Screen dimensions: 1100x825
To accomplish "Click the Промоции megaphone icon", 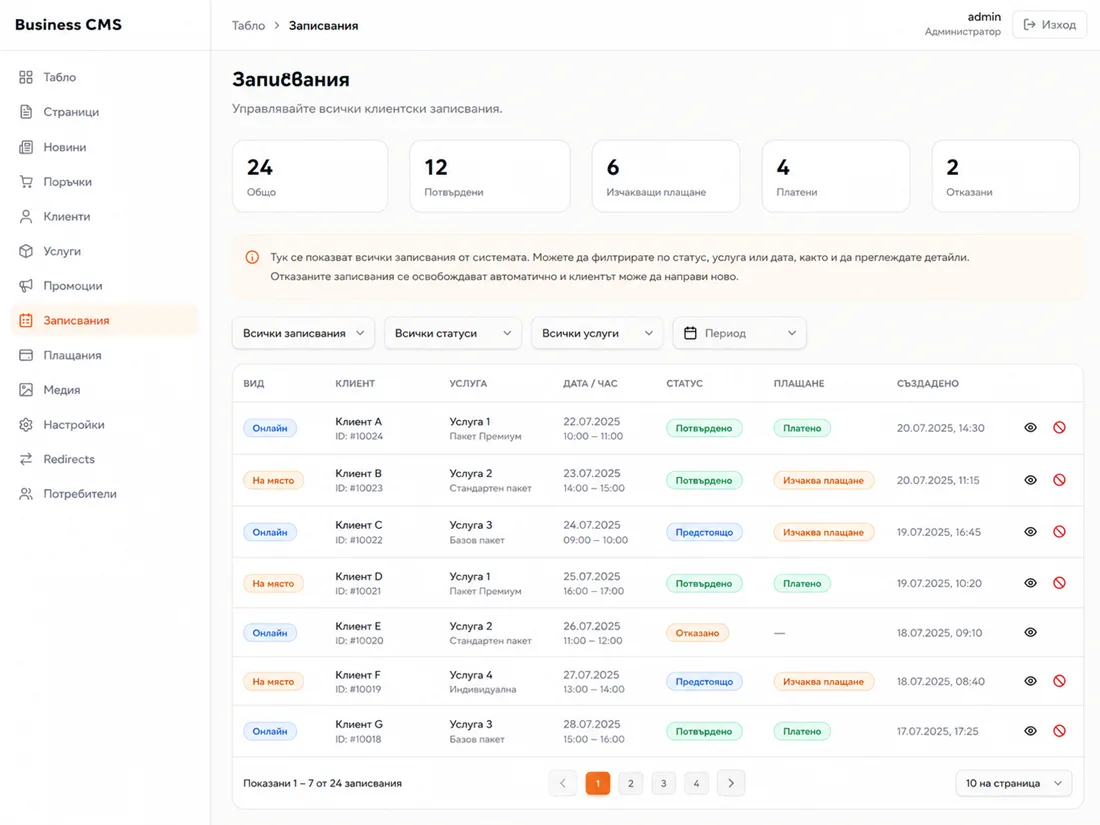I will tap(26, 286).
